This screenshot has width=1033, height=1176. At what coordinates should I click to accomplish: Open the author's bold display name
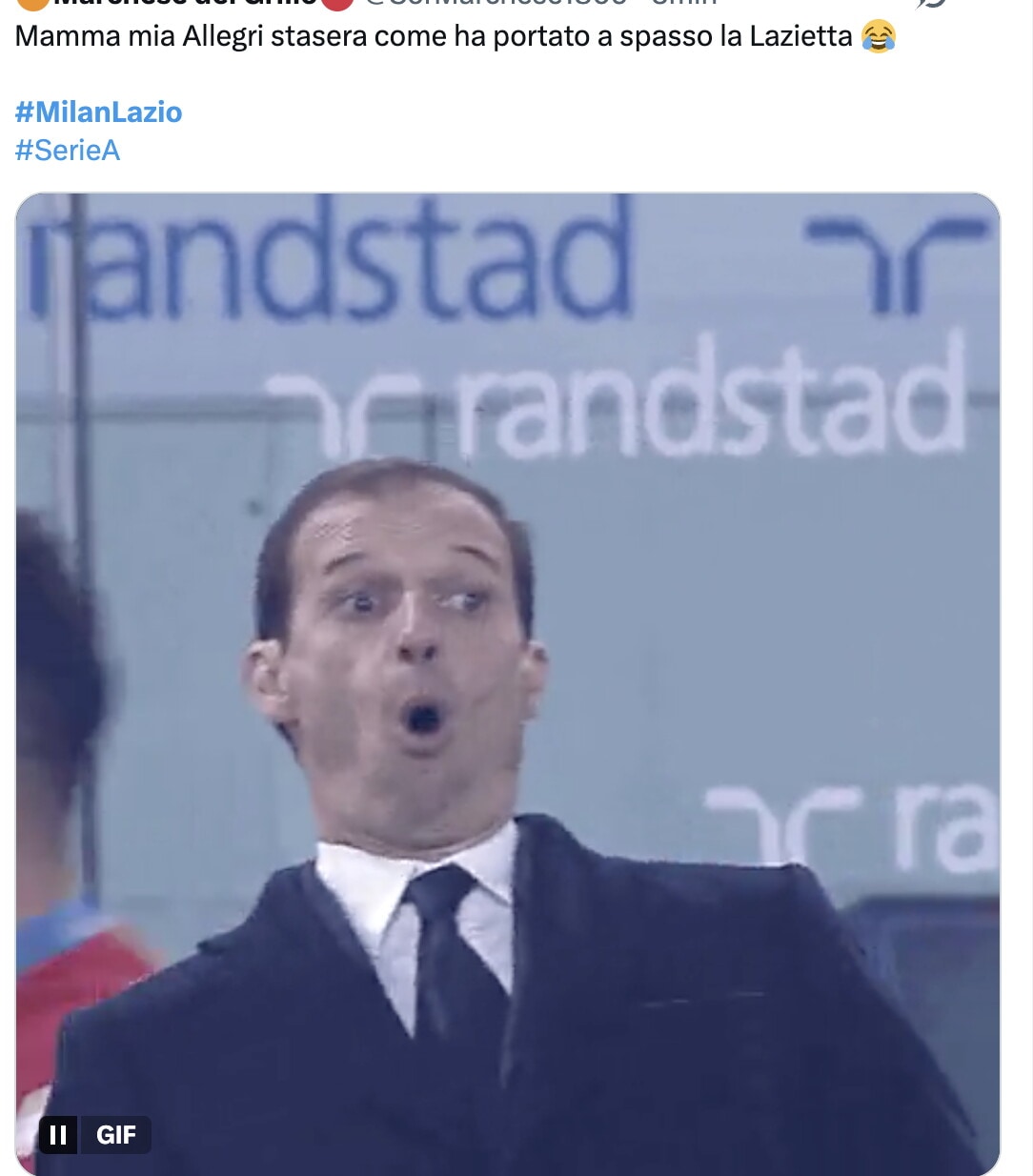coord(181,3)
